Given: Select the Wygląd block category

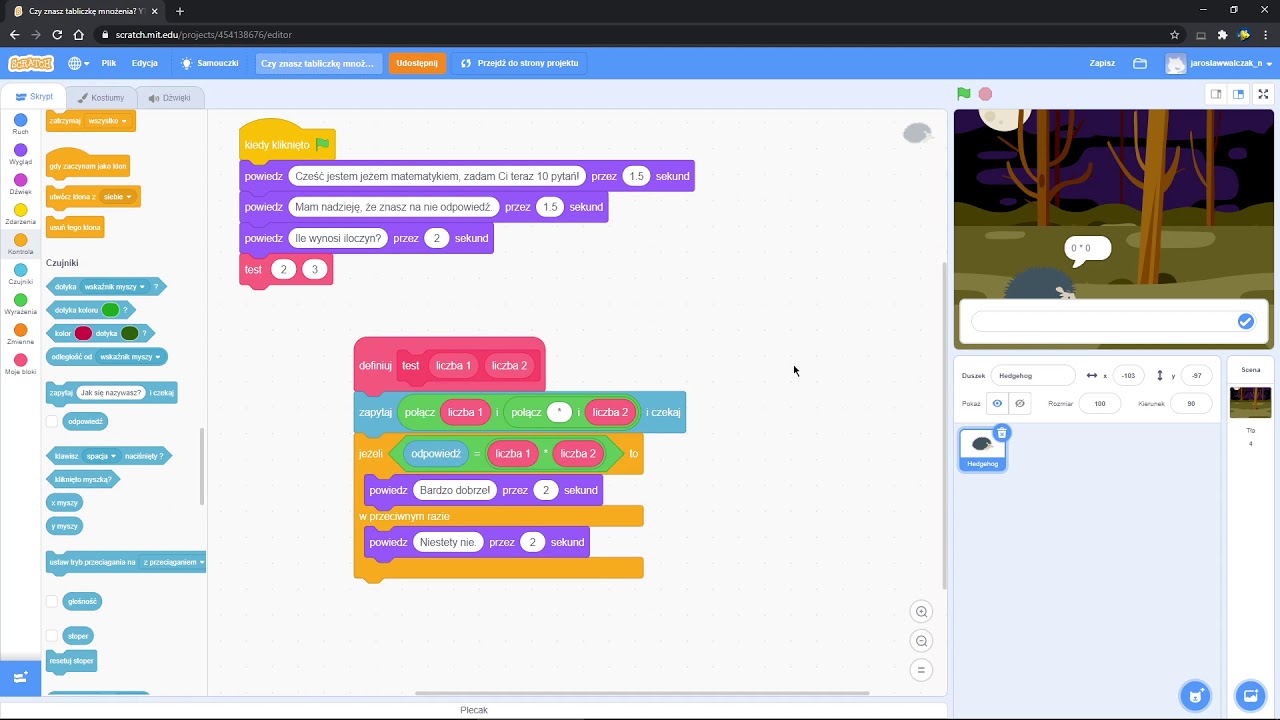Looking at the screenshot, I should coord(20,155).
